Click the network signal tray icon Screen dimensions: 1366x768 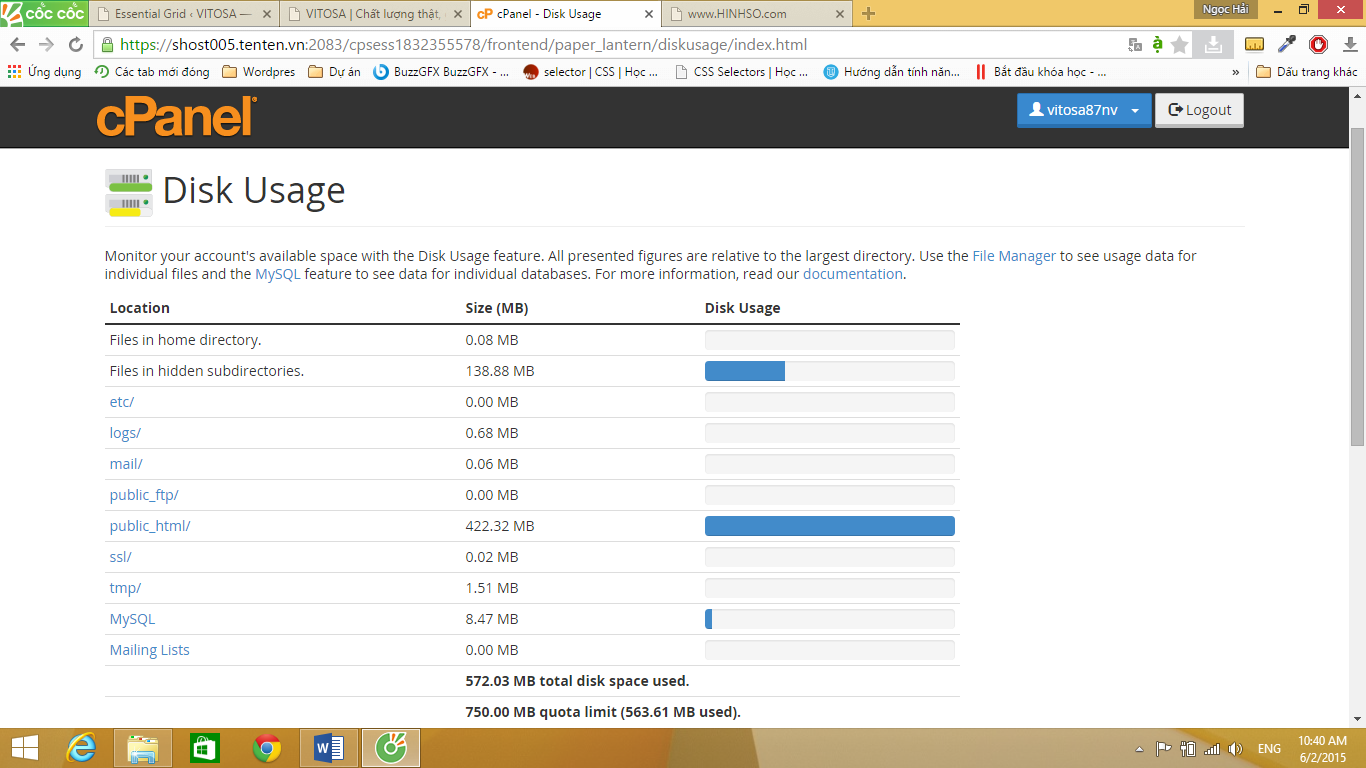pyautogui.click(x=1212, y=749)
